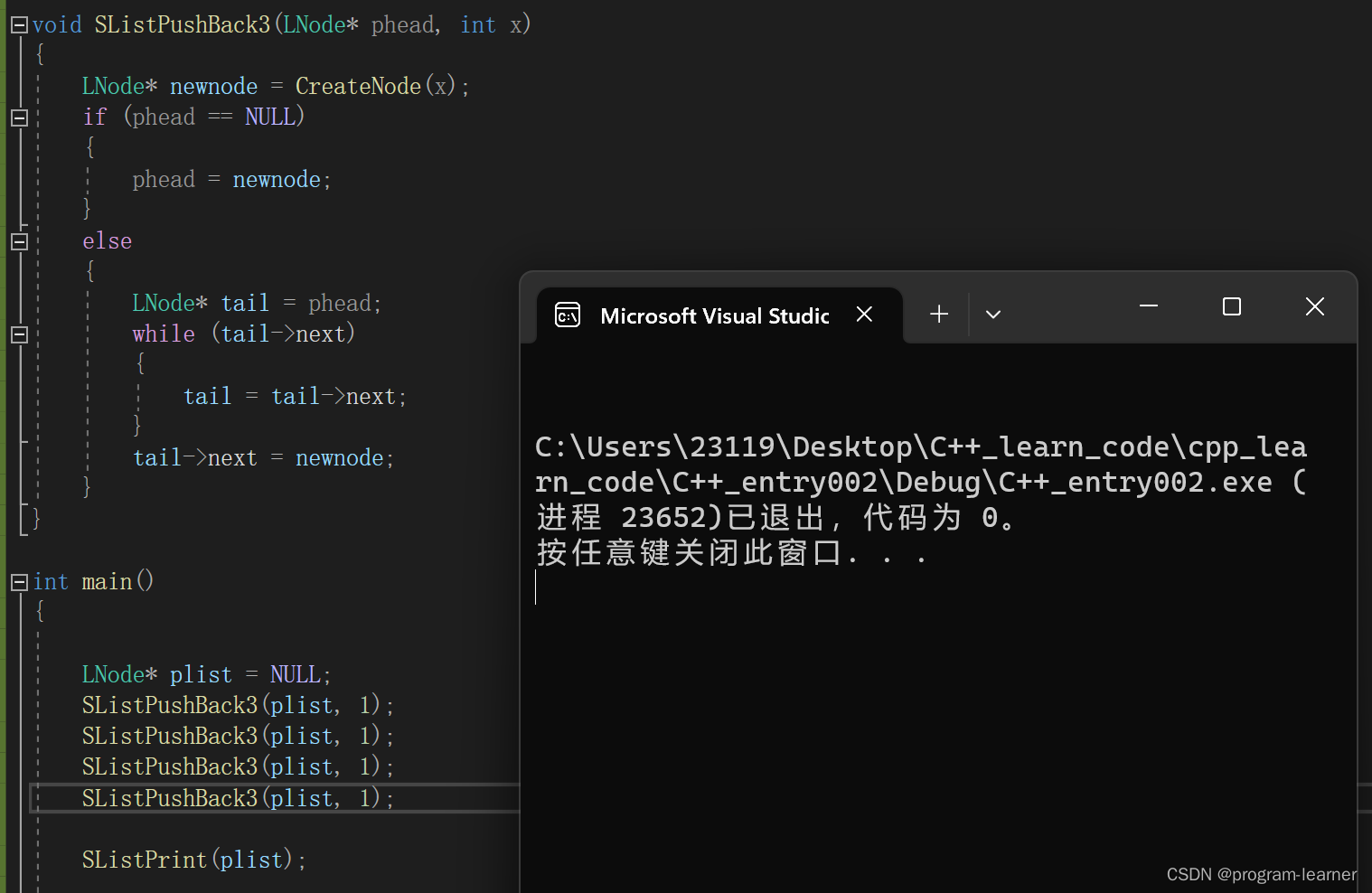Click the line 'tail->next = newnode;'
The height and width of the screenshot is (893, 1372).
coord(264,457)
